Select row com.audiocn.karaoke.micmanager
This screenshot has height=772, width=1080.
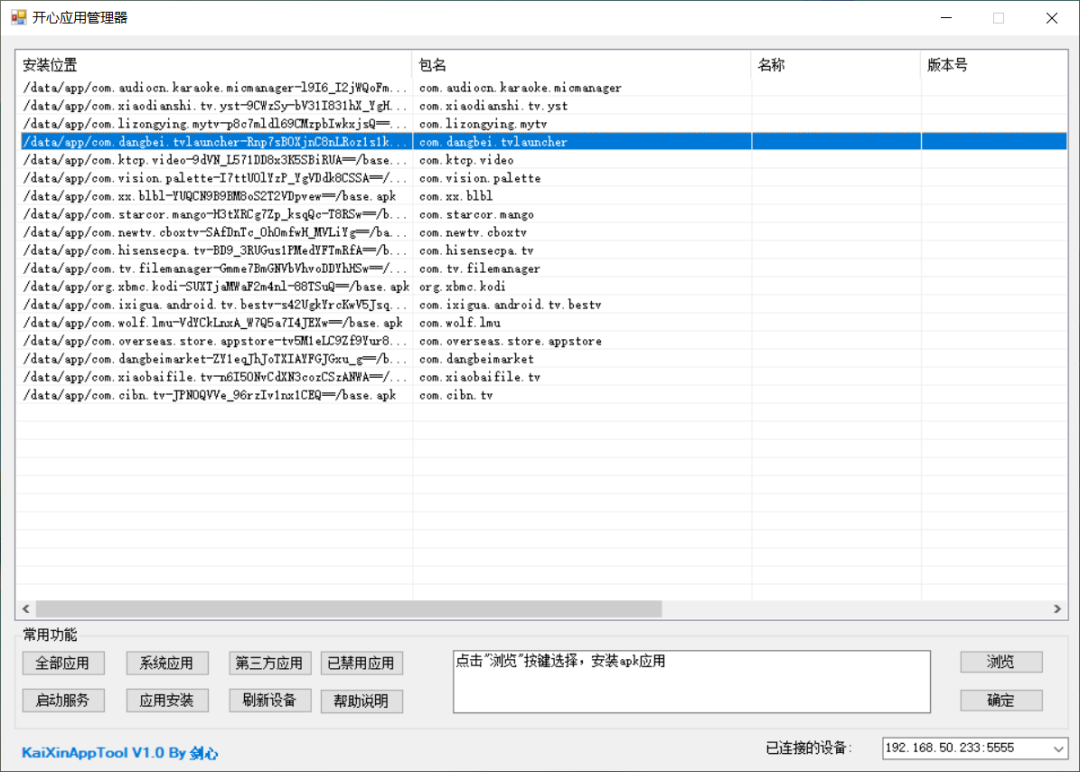[x=541, y=87]
